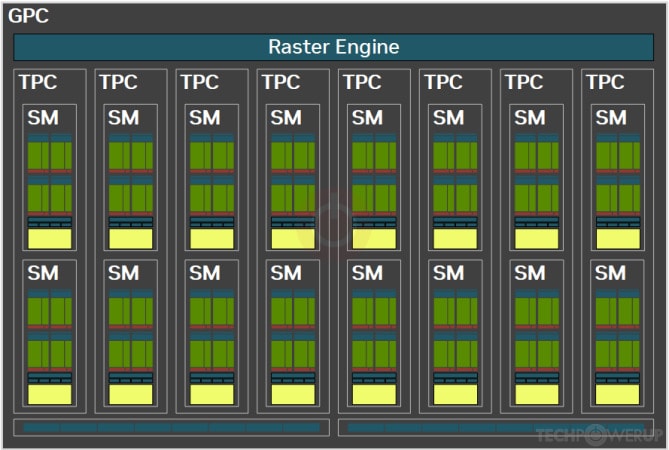Select the fourth TPC label from the left
Screen dimensions: 669x450
[x=281, y=83]
